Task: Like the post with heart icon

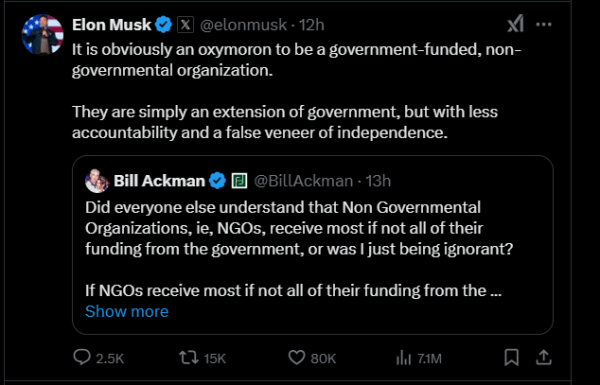Action: click(x=296, y=357)
